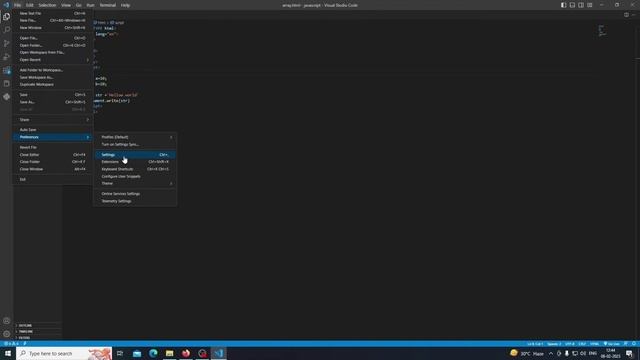Expand the Profiles (Default) submenu
Image resolution: width=640 pixels, height=360 pixels.
pos(136,137)
